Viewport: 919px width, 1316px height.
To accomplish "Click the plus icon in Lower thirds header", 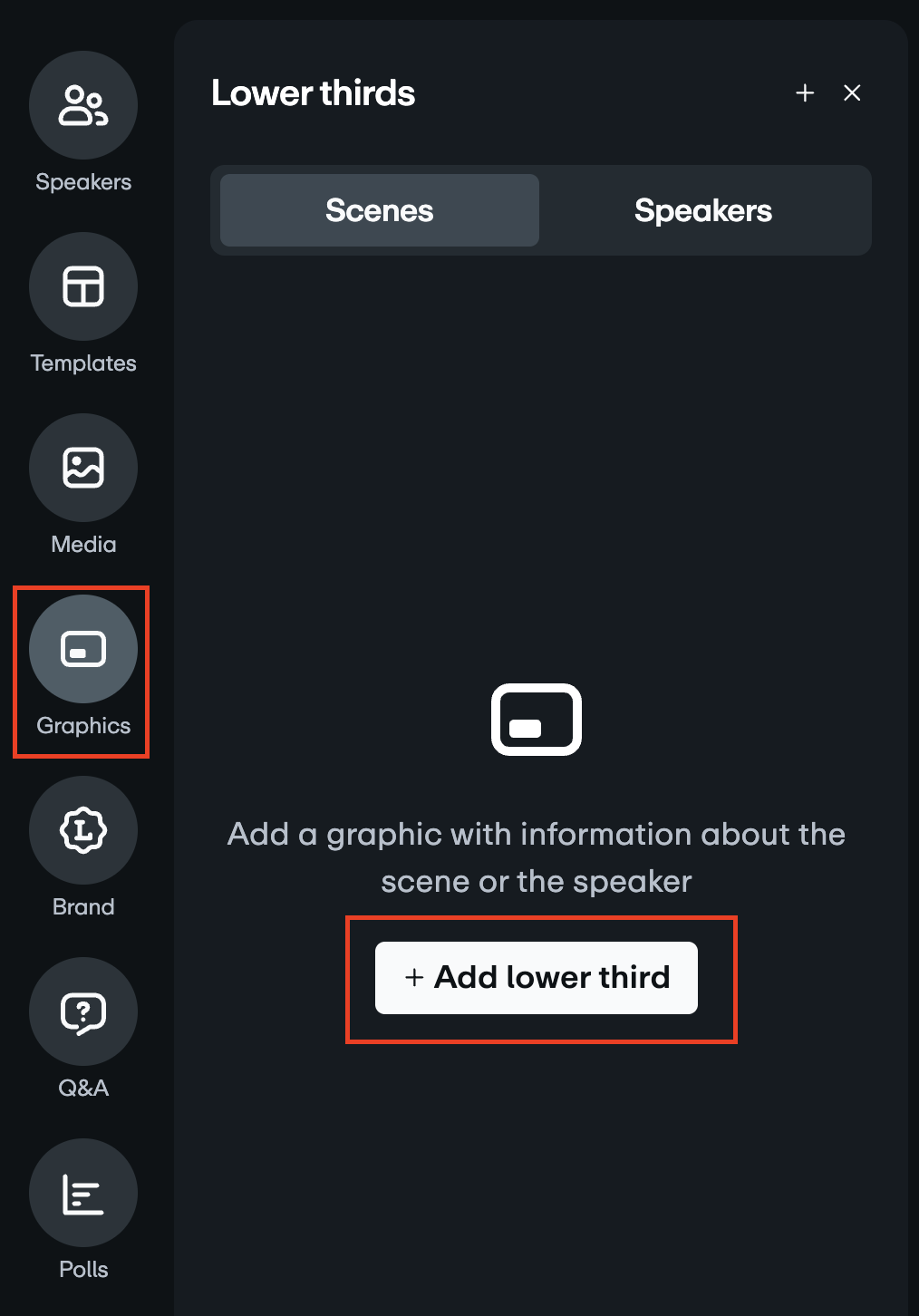I will coord(805,92).
